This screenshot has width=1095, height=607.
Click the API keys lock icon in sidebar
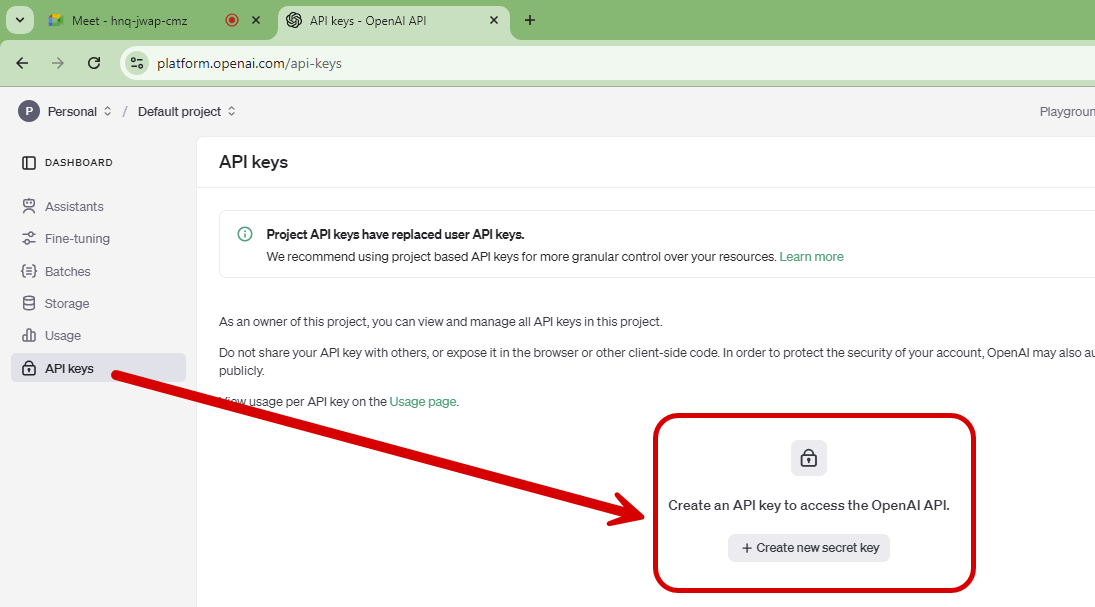coord(29,368)
